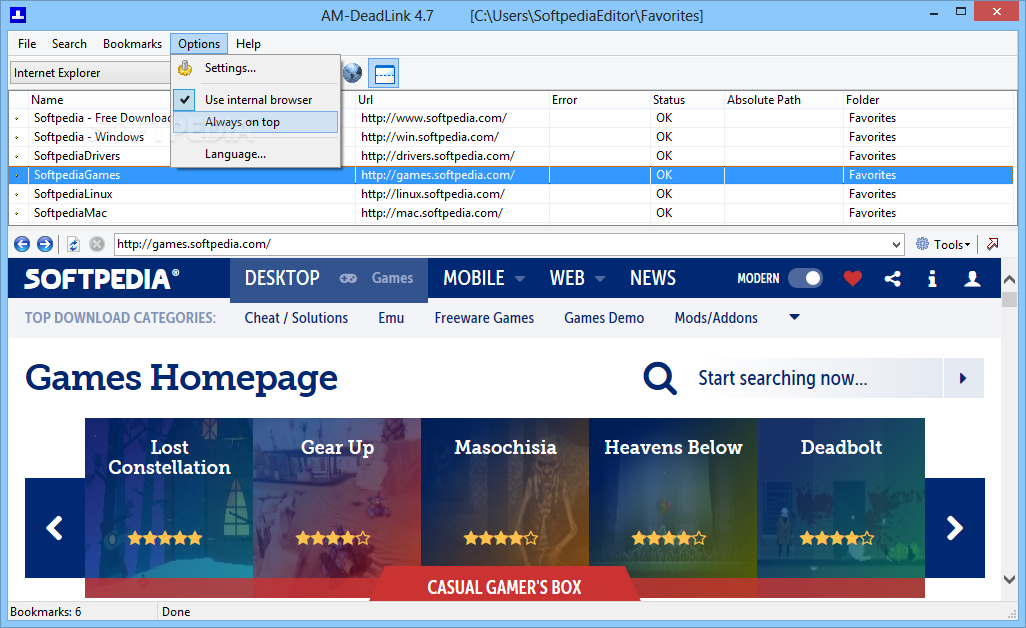The height and width of the screenshot is (628, 1026).
Task: Go back in internal browser
Action: point(22,244)
